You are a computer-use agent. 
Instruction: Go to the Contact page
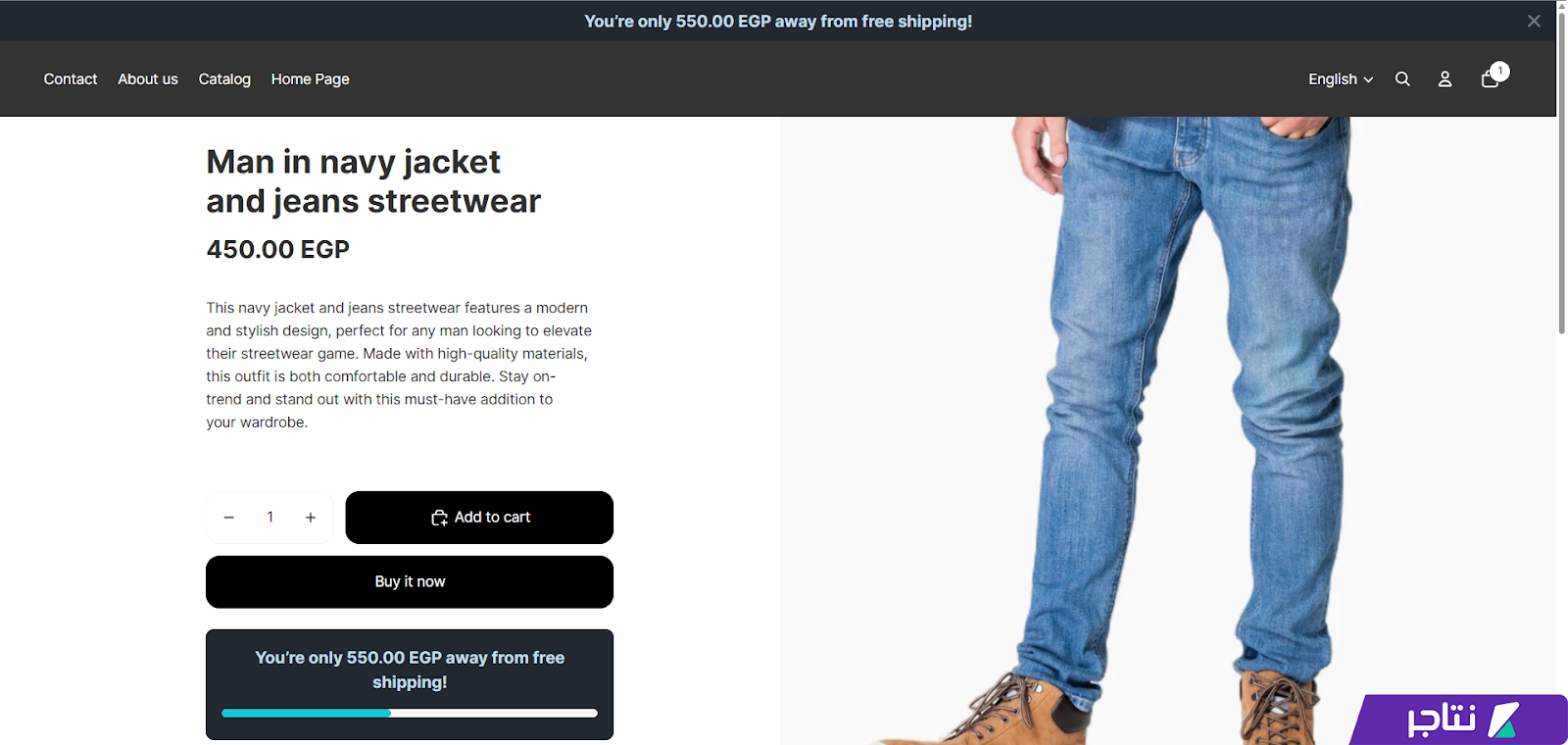pos(71,79)
